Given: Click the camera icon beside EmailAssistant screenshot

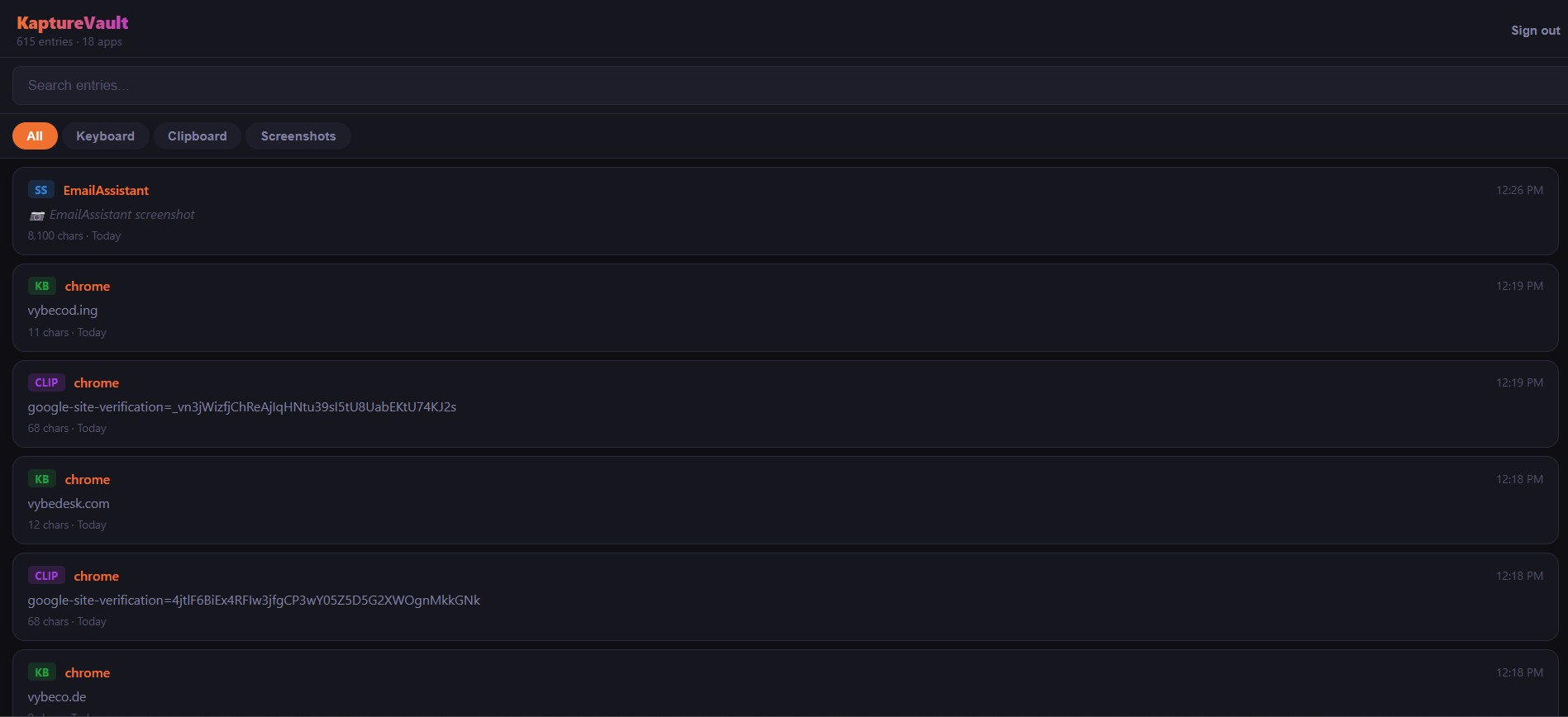Looking at the screenshot, I should [x=36, y=216].
